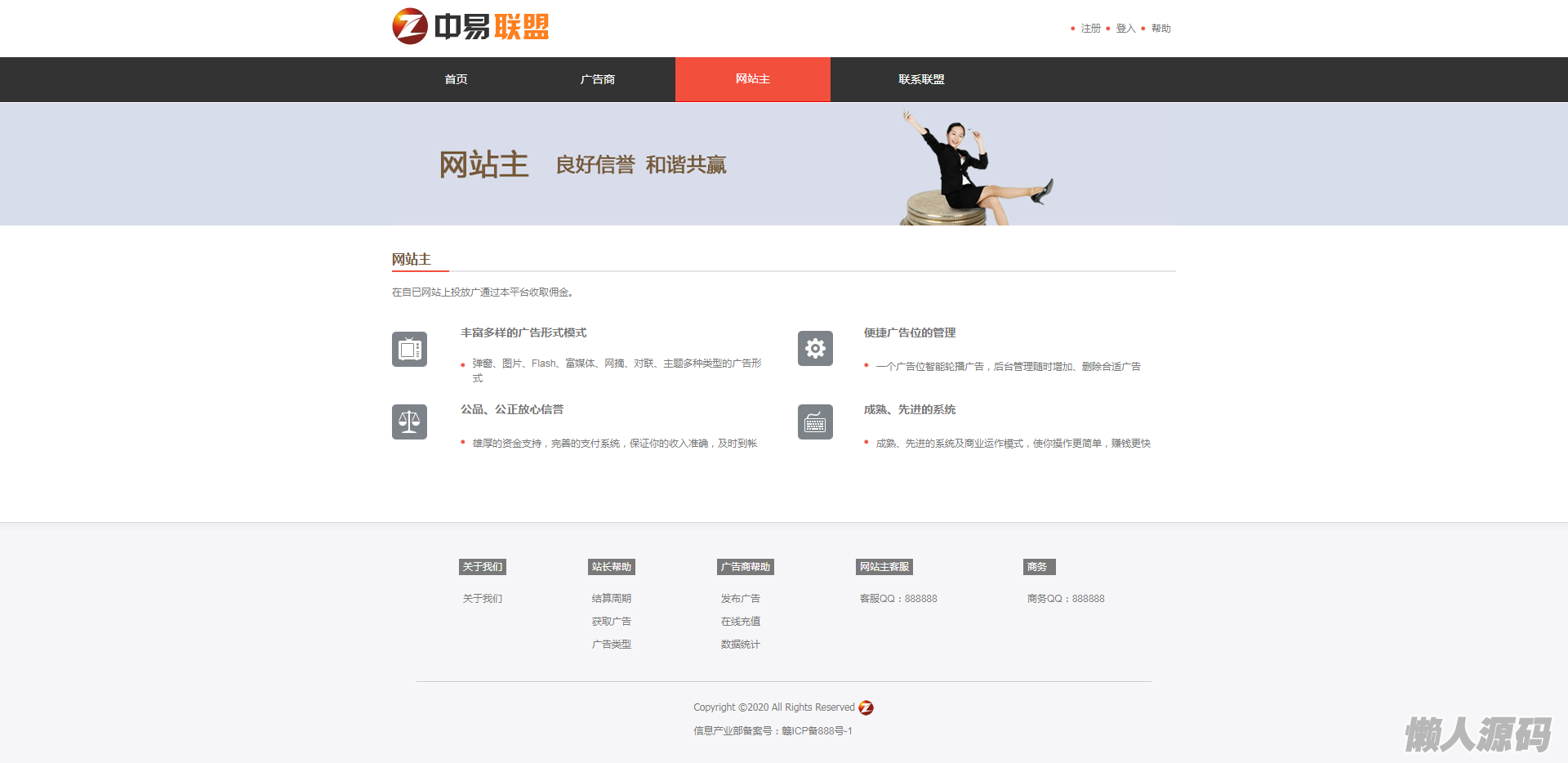Click the 广告类型 footer link

pyautogui.click(x=611, y=645)
